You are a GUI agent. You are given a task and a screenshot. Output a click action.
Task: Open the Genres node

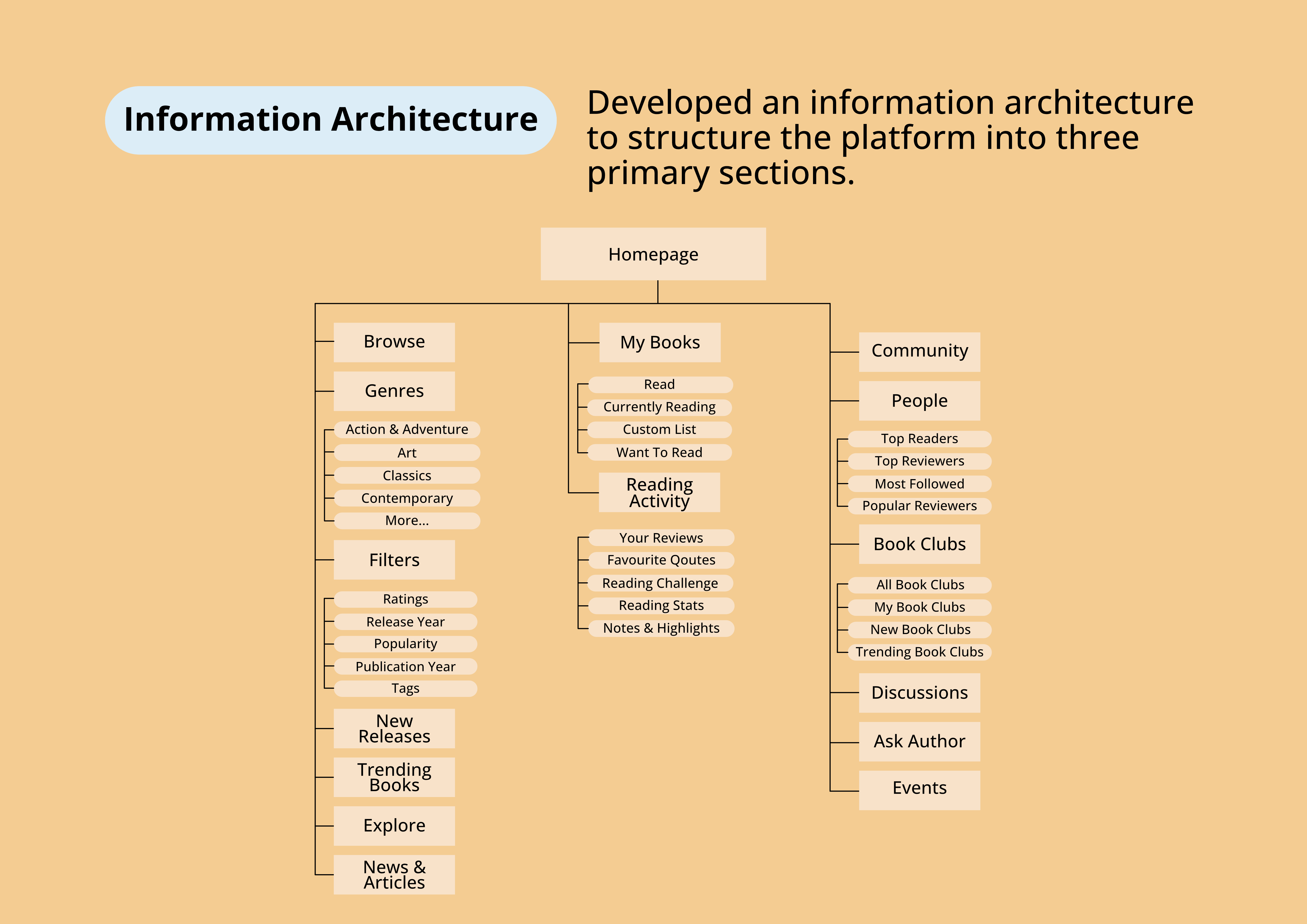pyautogui.click(x=394, y=391)
